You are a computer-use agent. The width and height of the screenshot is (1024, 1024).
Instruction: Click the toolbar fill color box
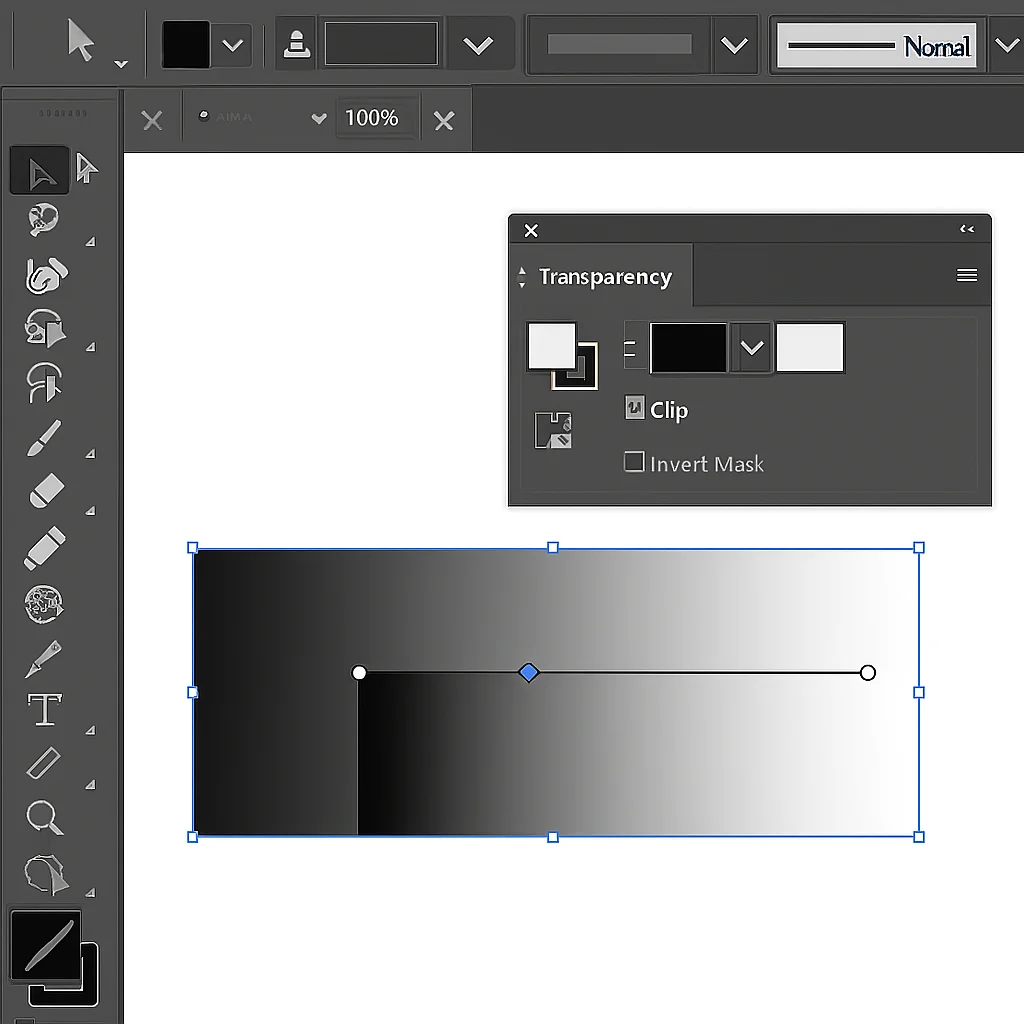(x=46, y=945)
